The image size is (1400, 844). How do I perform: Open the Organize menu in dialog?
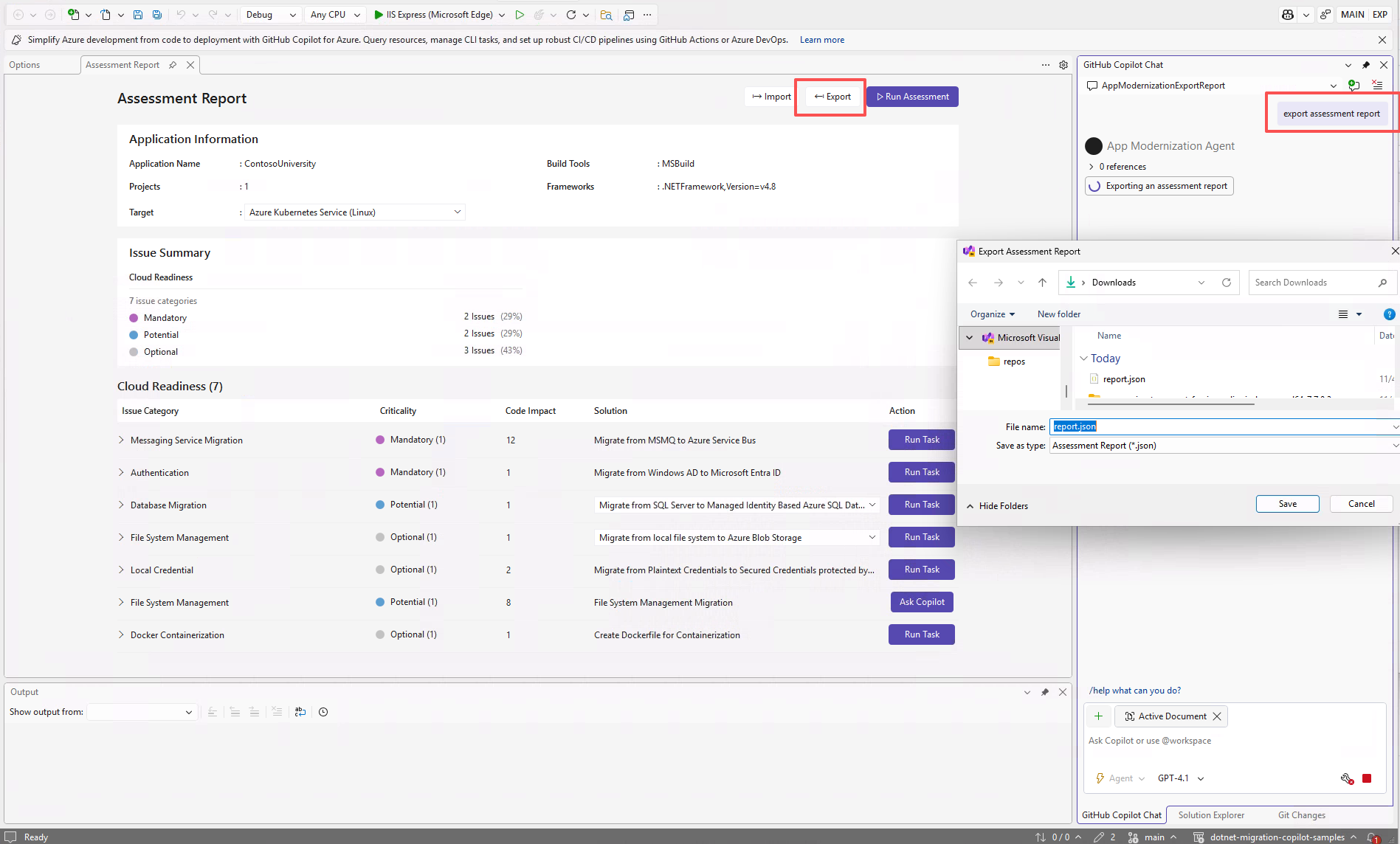pyautogui.click(x=993, y=314)
